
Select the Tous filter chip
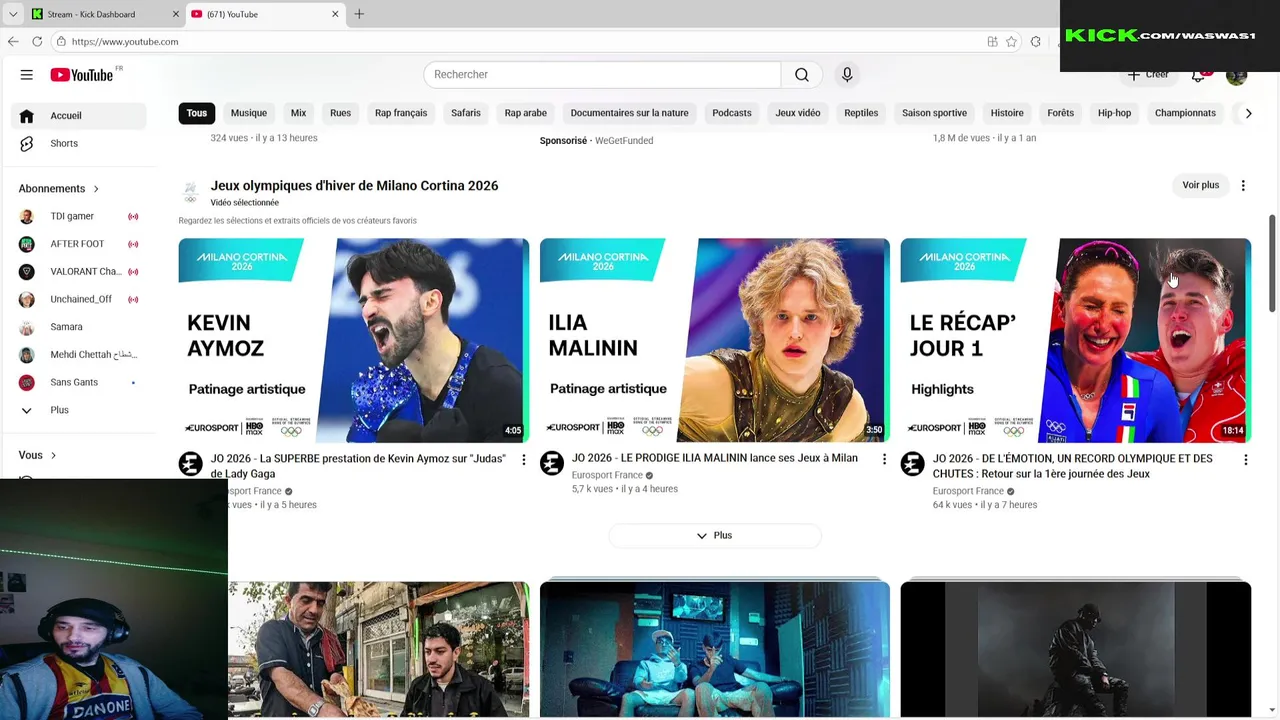197,113
